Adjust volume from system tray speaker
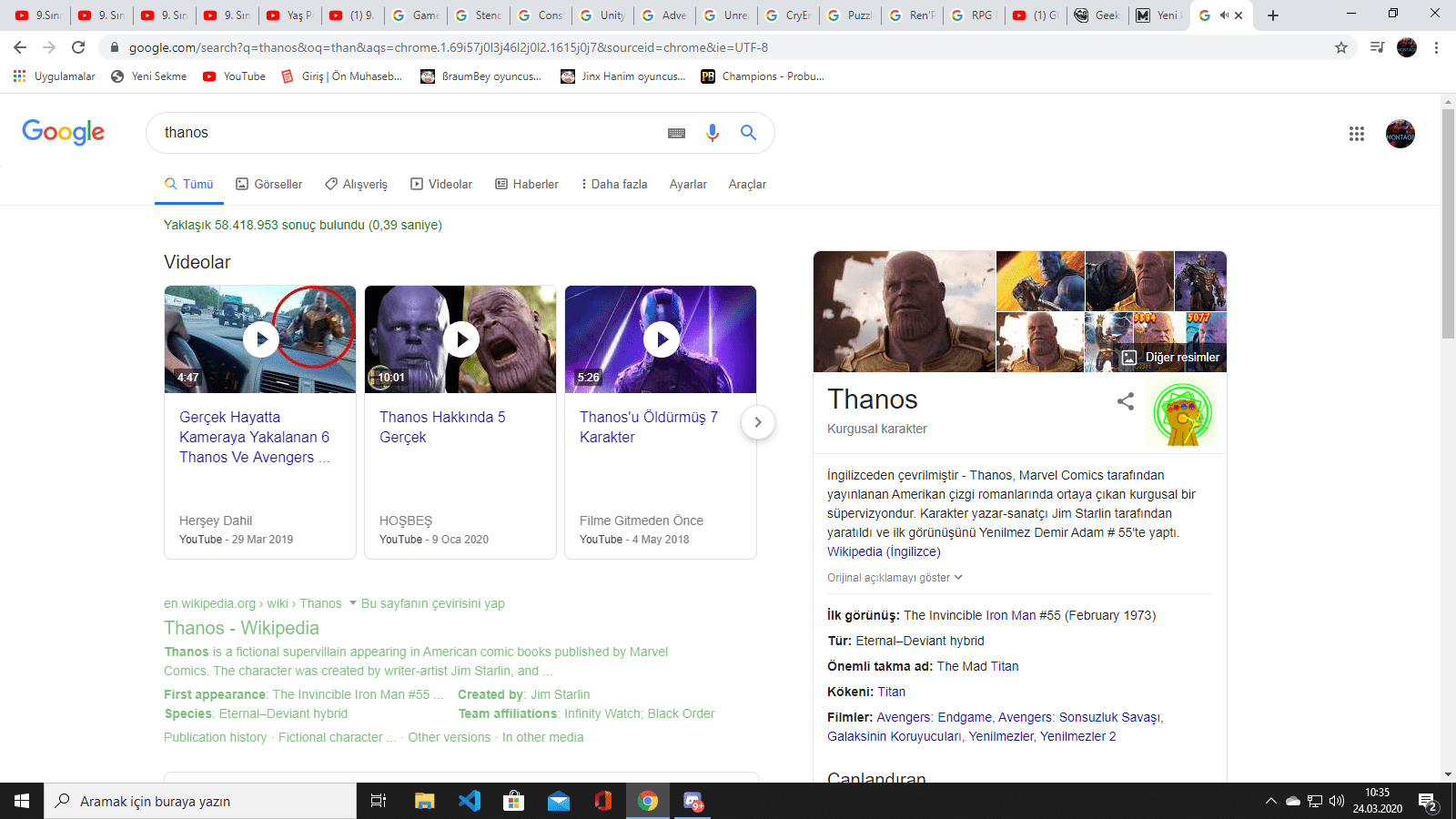Viewport: 1456px width, 819px height. tap(1337, 801)
